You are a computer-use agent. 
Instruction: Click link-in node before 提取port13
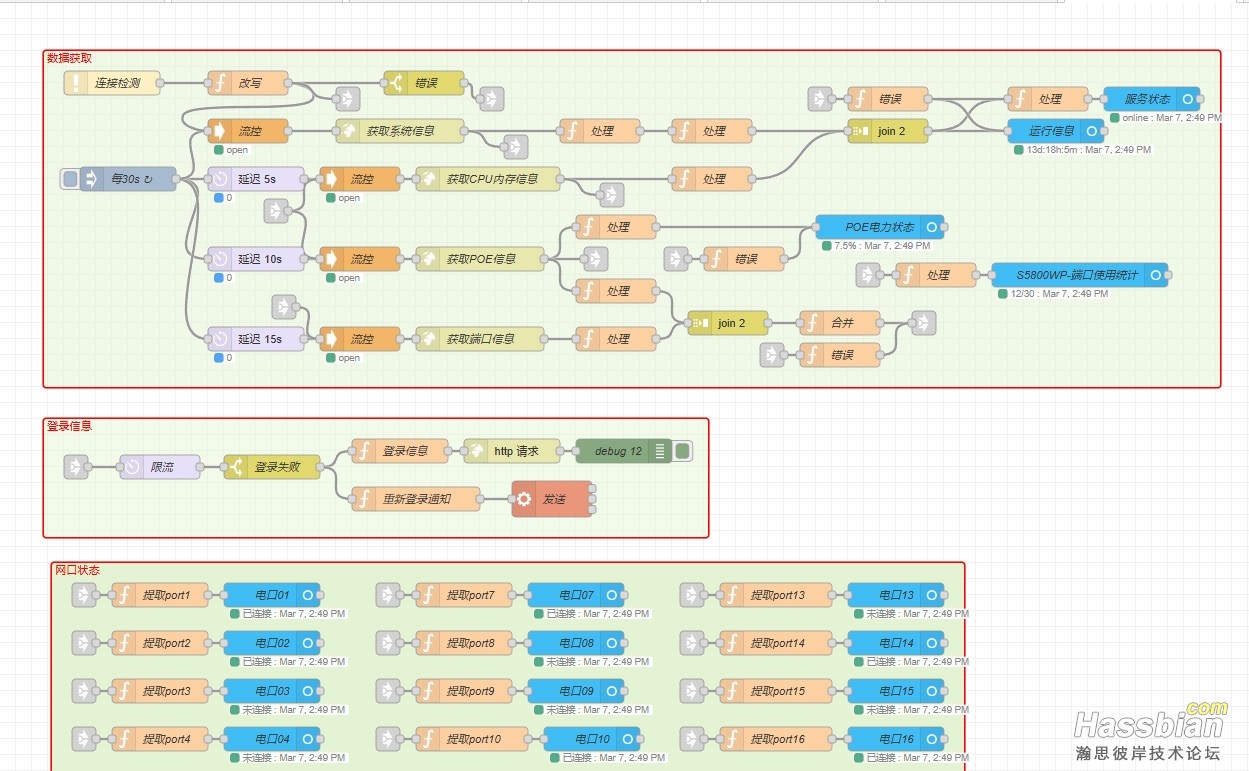click(x=692, y=595)
